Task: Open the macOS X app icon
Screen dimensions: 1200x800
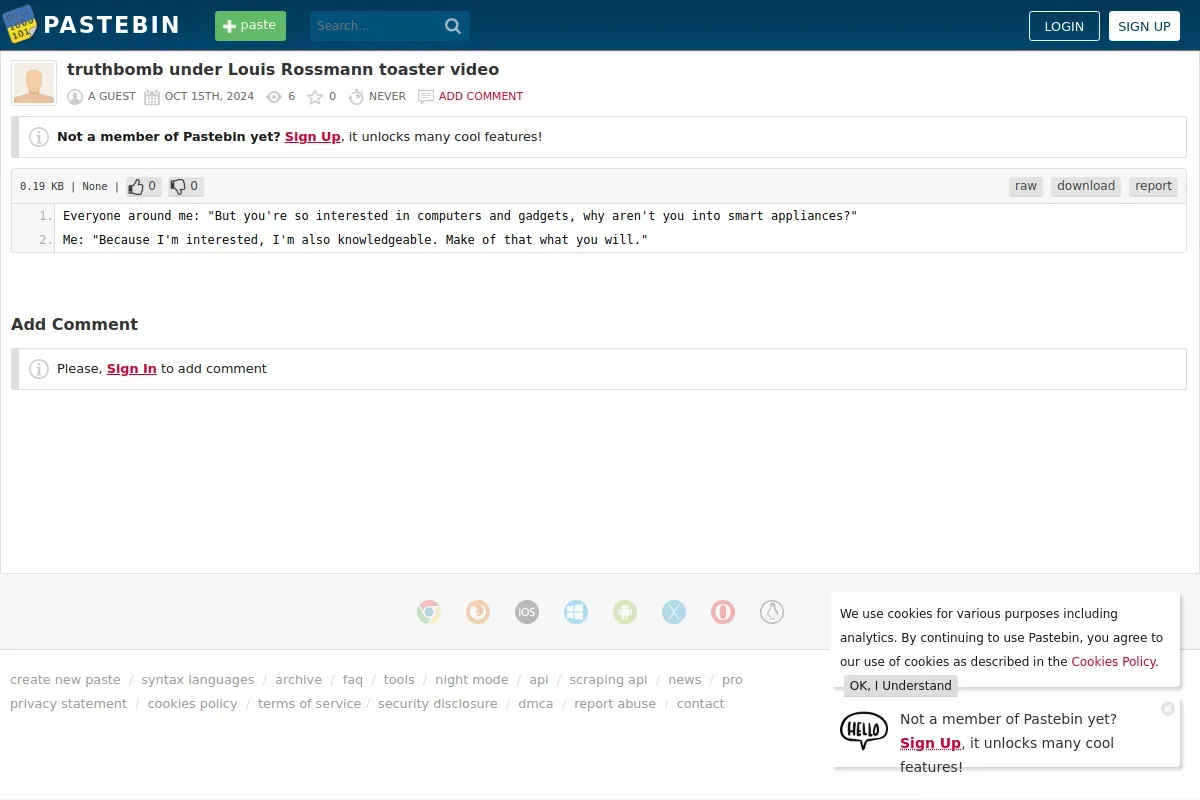Action: [674, 612]
